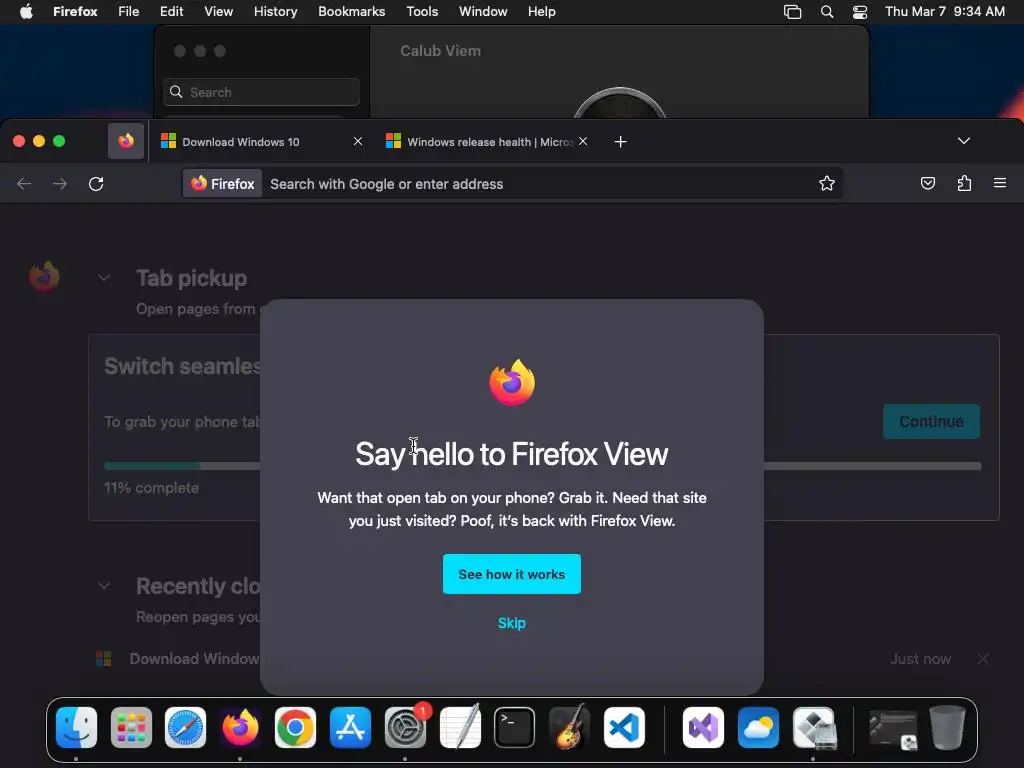Go back one page
The image size is (1024, 768).
point(24,184)
